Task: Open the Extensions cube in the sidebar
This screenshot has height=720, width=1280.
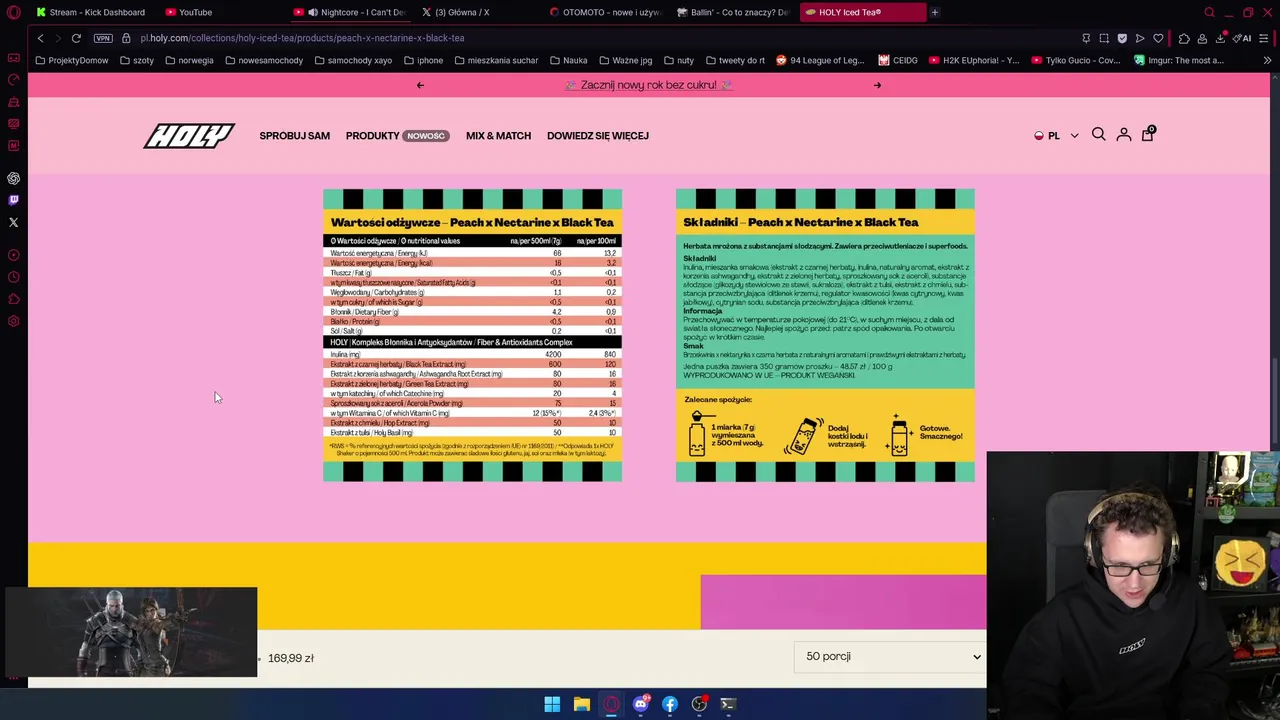Action: (x=14, y=299)
